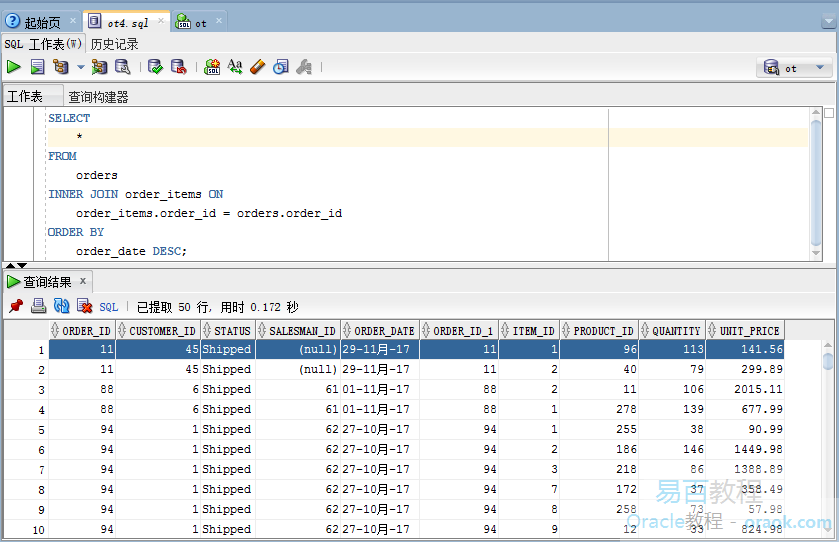This screenshot has width=839, height=542.
Task: Clear the worksheet with eraser icon
Action: coord(257,67)
